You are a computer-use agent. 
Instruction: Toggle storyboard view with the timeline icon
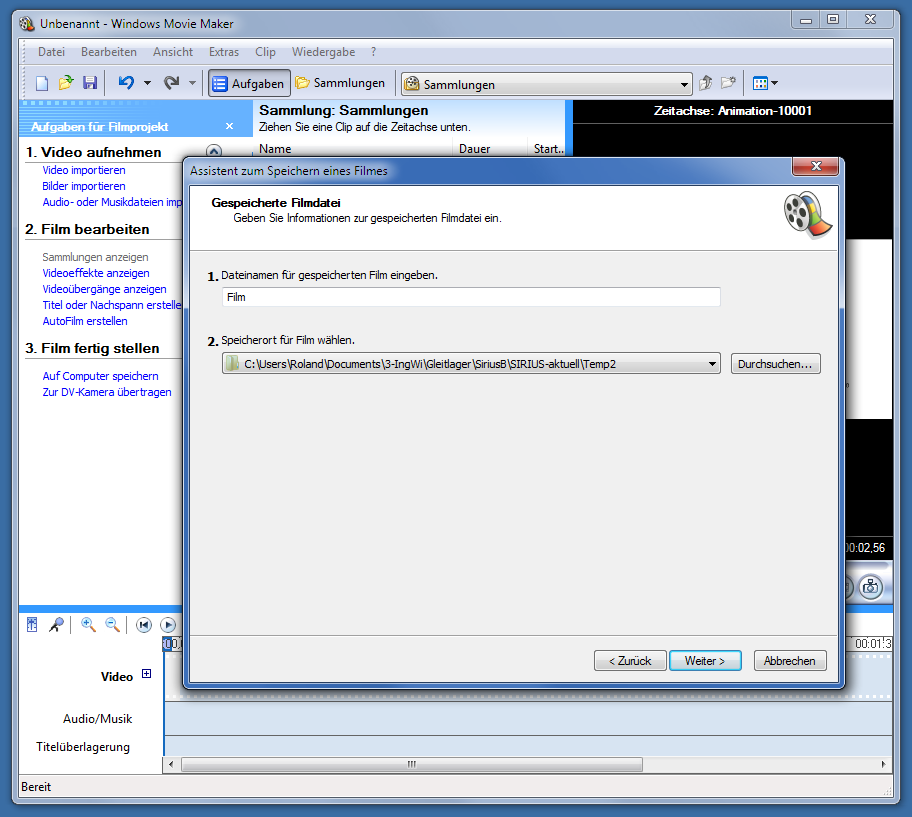tap(32, 625)
